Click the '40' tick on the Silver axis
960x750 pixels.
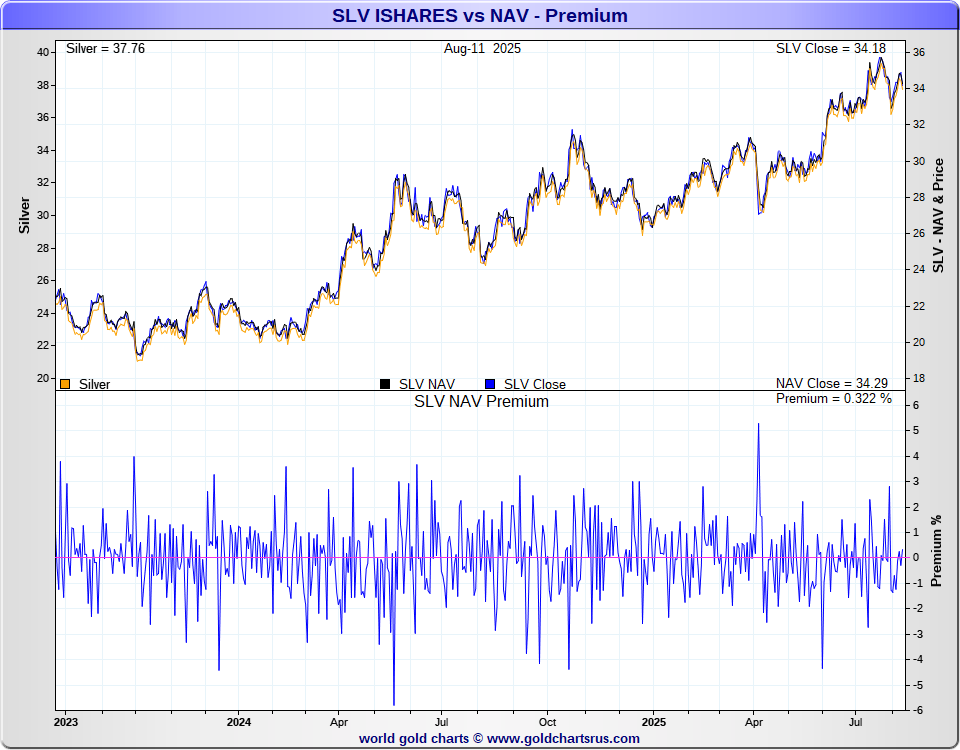click(x=43, y=52)
